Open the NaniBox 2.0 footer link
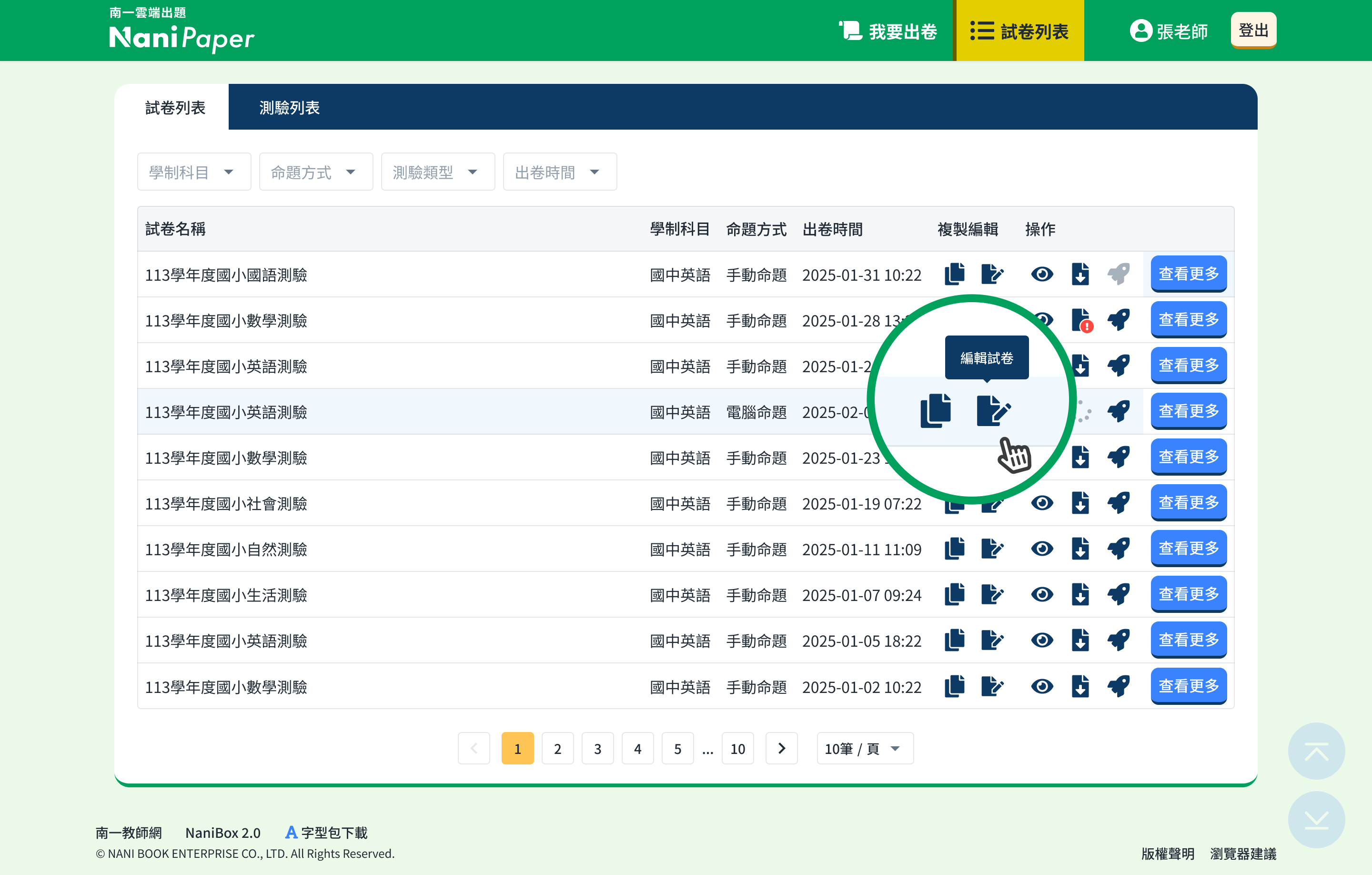 click(x=223, y=833)
